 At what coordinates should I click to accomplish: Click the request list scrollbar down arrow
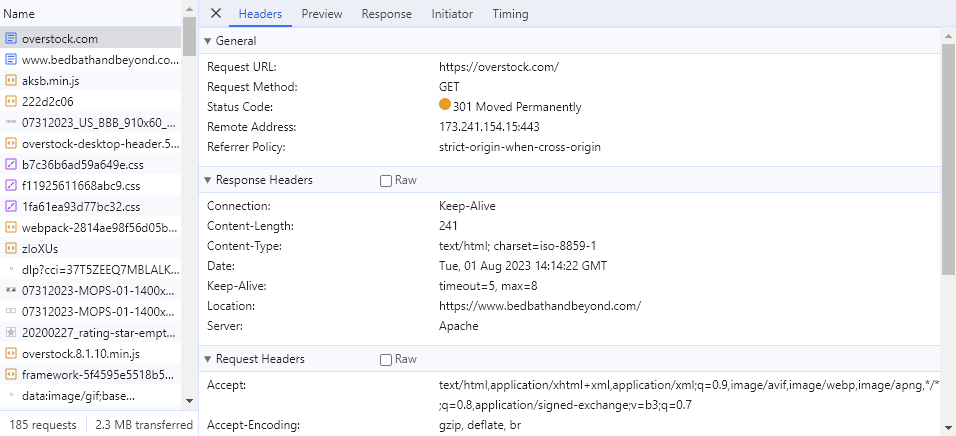pyautogui.click(x=189, y=401)
